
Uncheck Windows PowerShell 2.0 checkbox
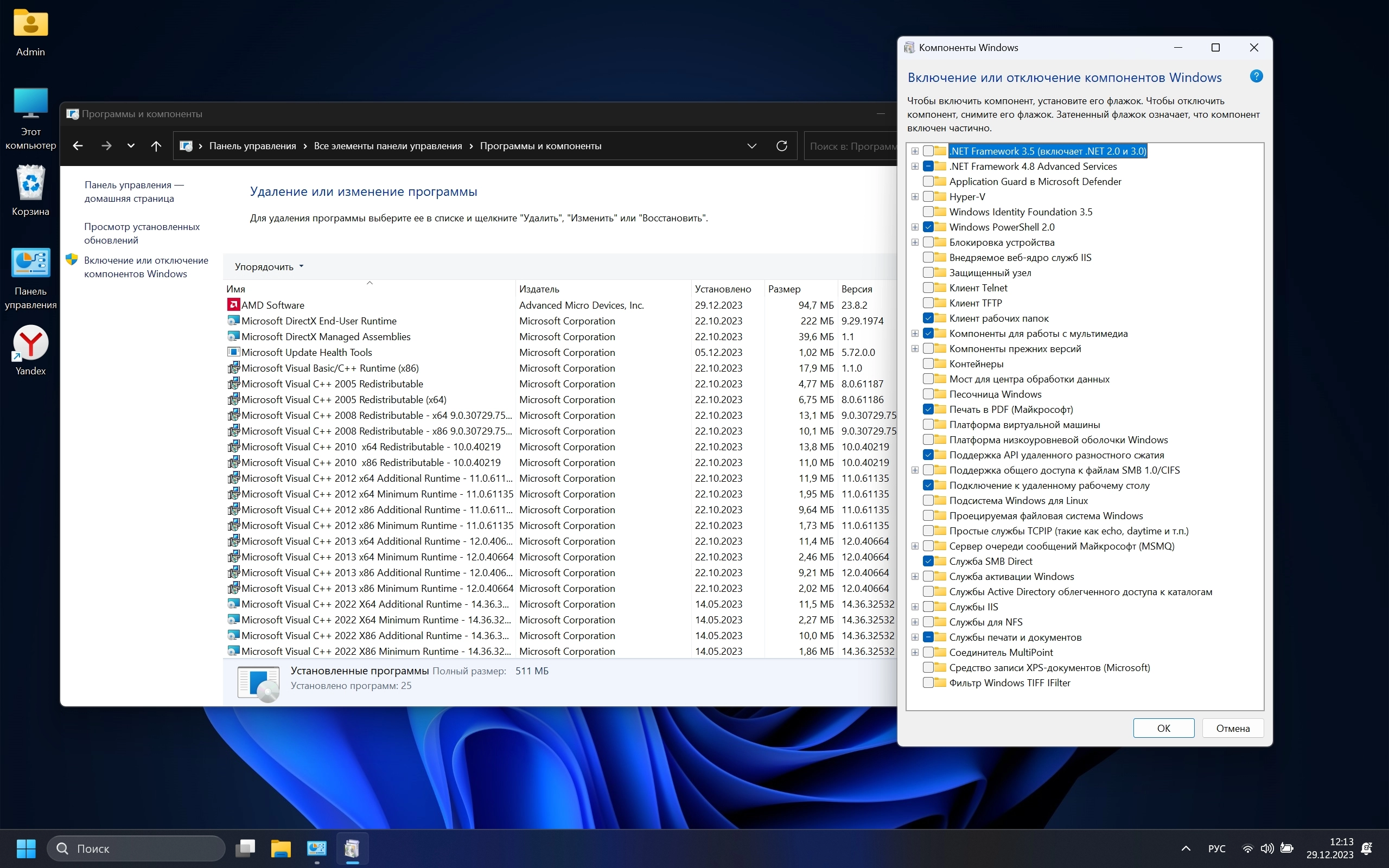[x=928, y=227]
